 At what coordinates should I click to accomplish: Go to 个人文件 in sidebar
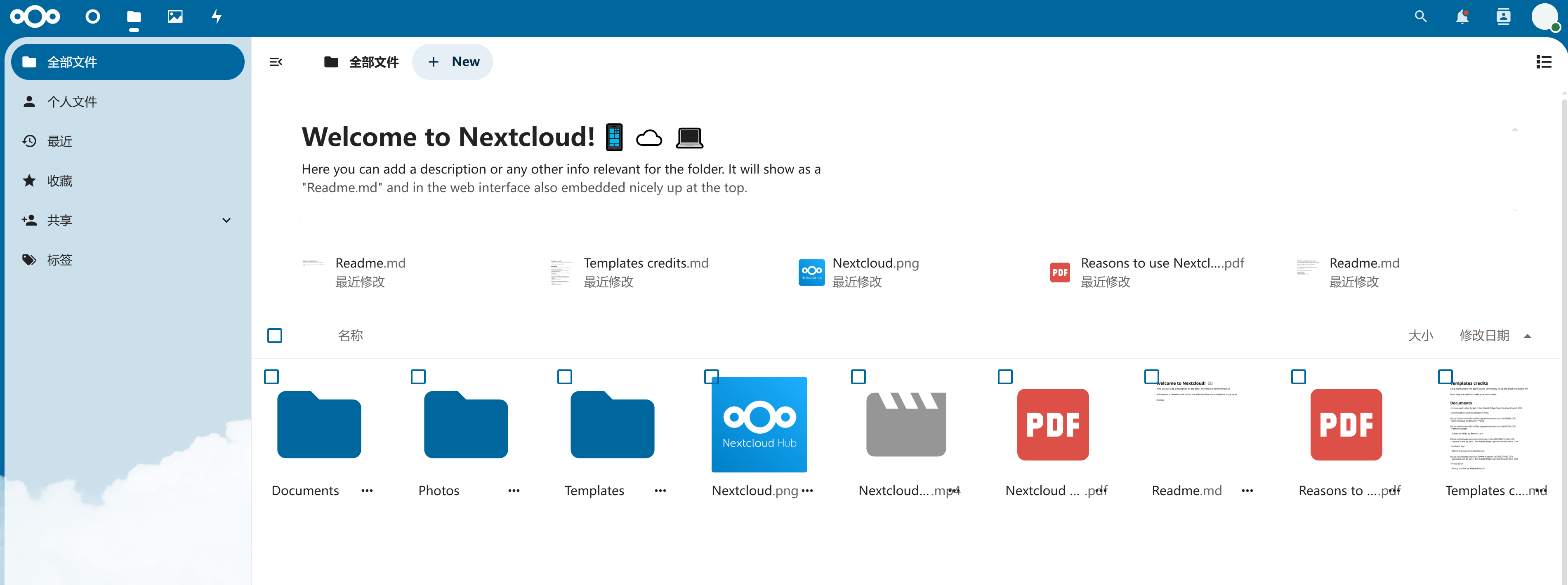pyautogui.click(x=128, y=101)
